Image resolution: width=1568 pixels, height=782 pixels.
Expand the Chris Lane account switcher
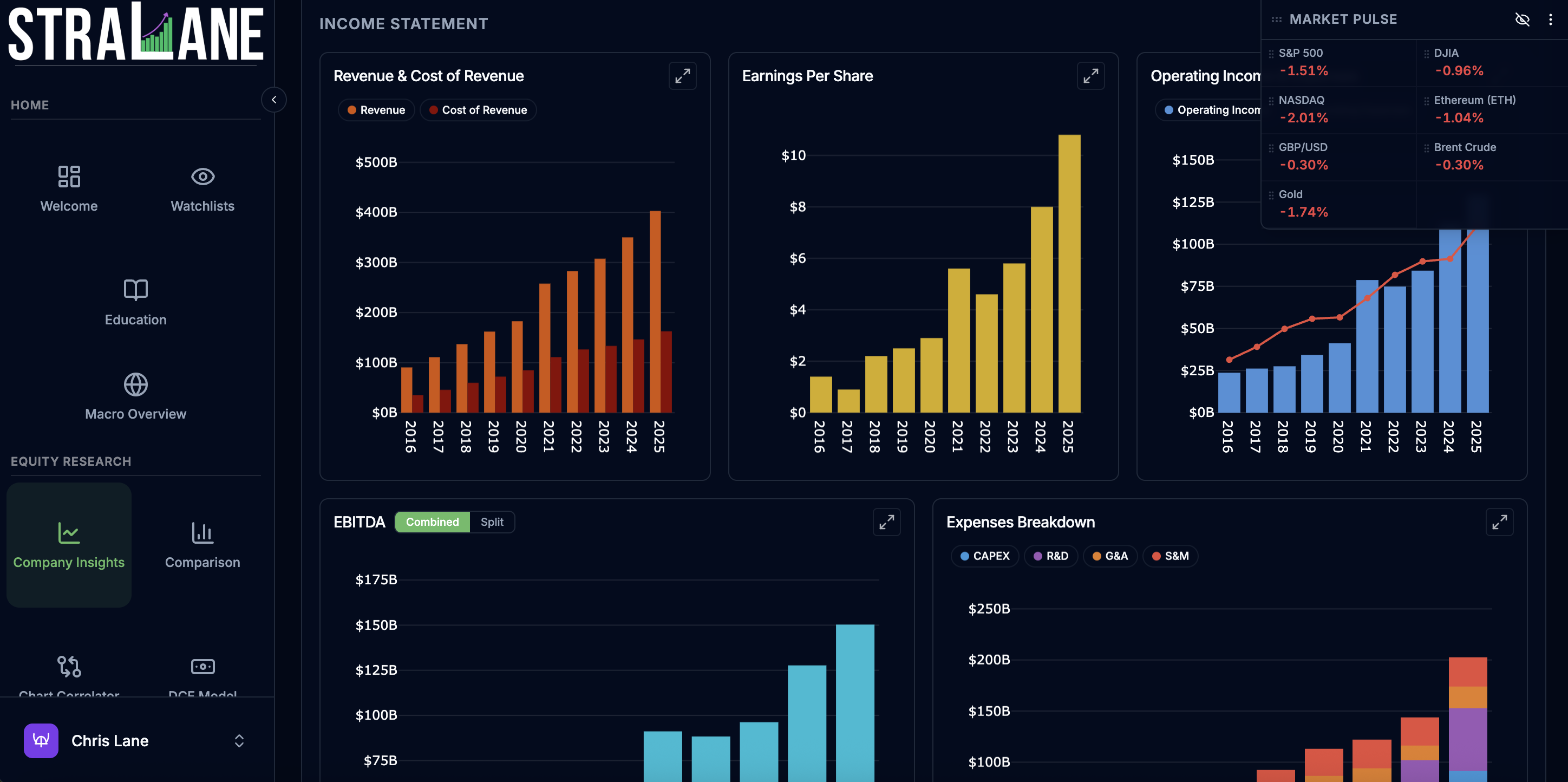point(239,741)
